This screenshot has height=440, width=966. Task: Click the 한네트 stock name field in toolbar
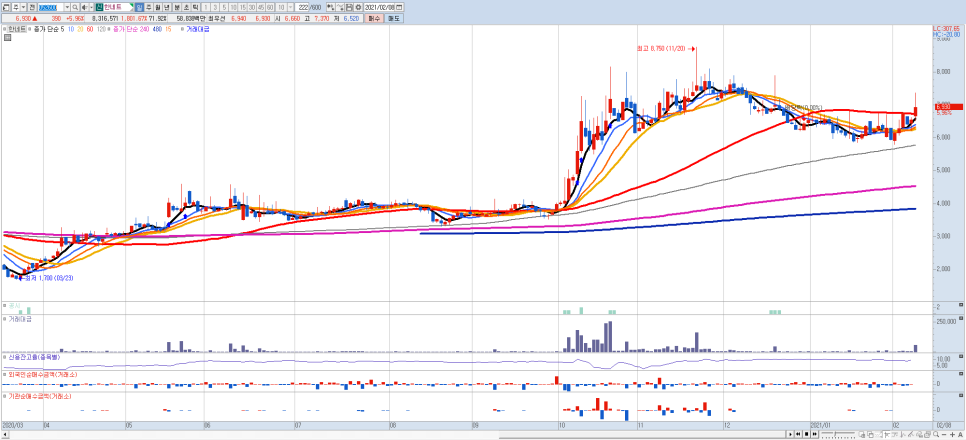tap(118, 7)
